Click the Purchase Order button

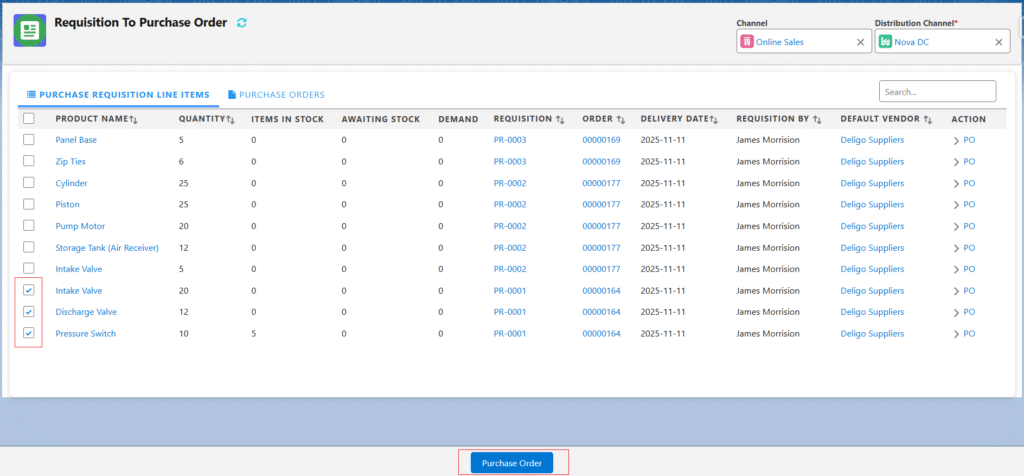[x=511, y=463]
